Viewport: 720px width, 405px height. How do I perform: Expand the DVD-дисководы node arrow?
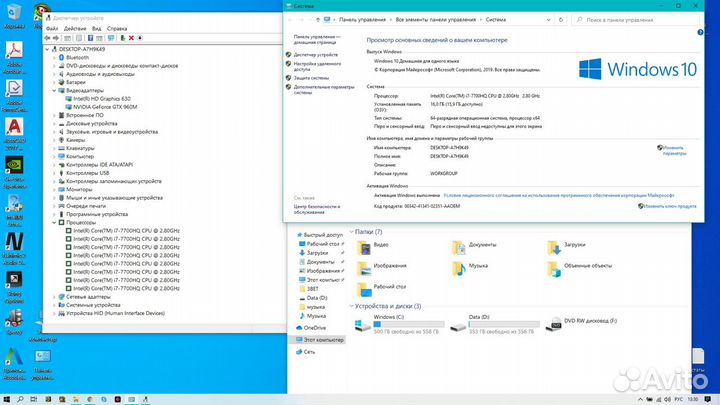point(54,66)
